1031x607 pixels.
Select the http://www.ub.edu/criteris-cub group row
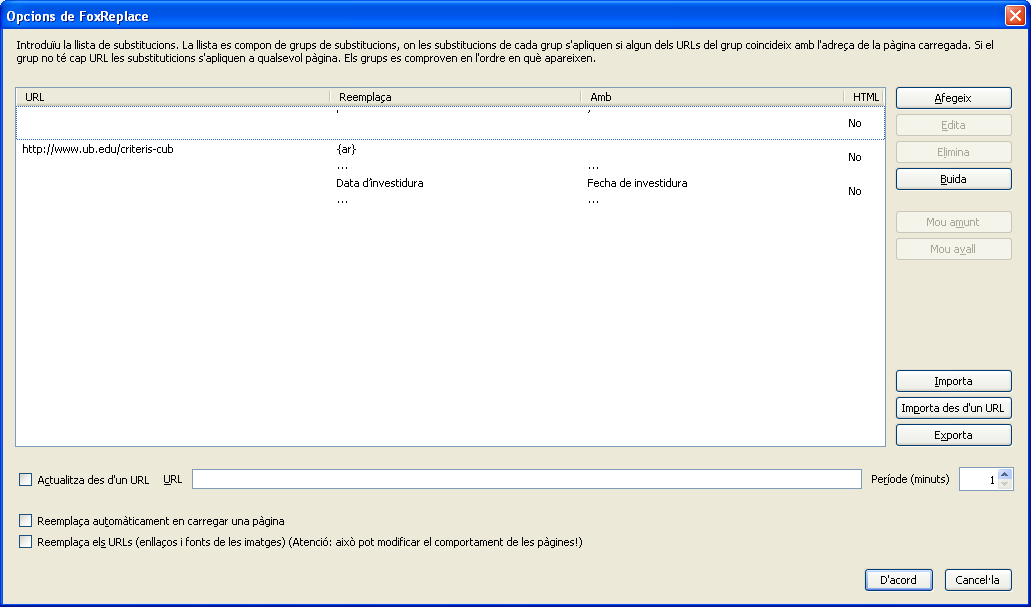(x=100, y=149)
